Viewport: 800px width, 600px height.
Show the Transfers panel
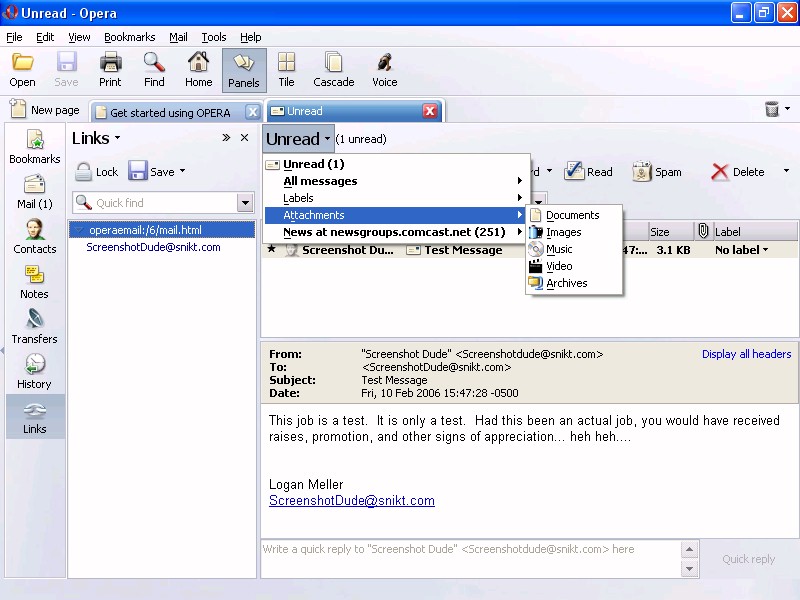click(x=34, y=327)
